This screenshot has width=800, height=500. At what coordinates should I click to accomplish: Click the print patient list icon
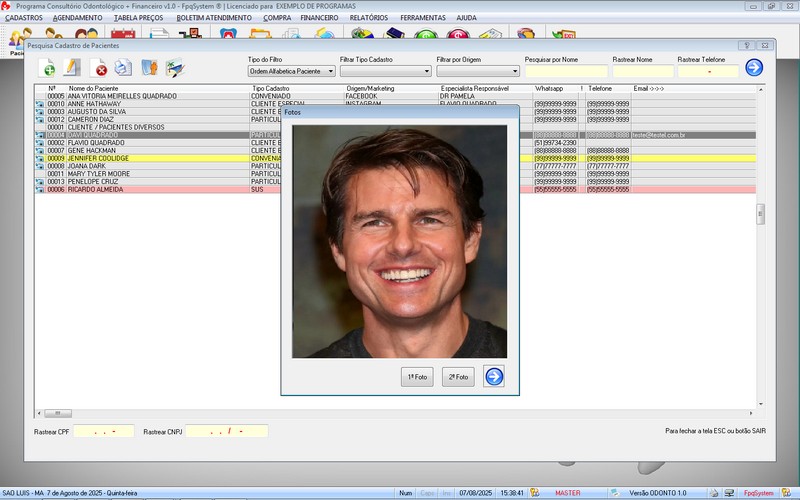pos(122,68)
